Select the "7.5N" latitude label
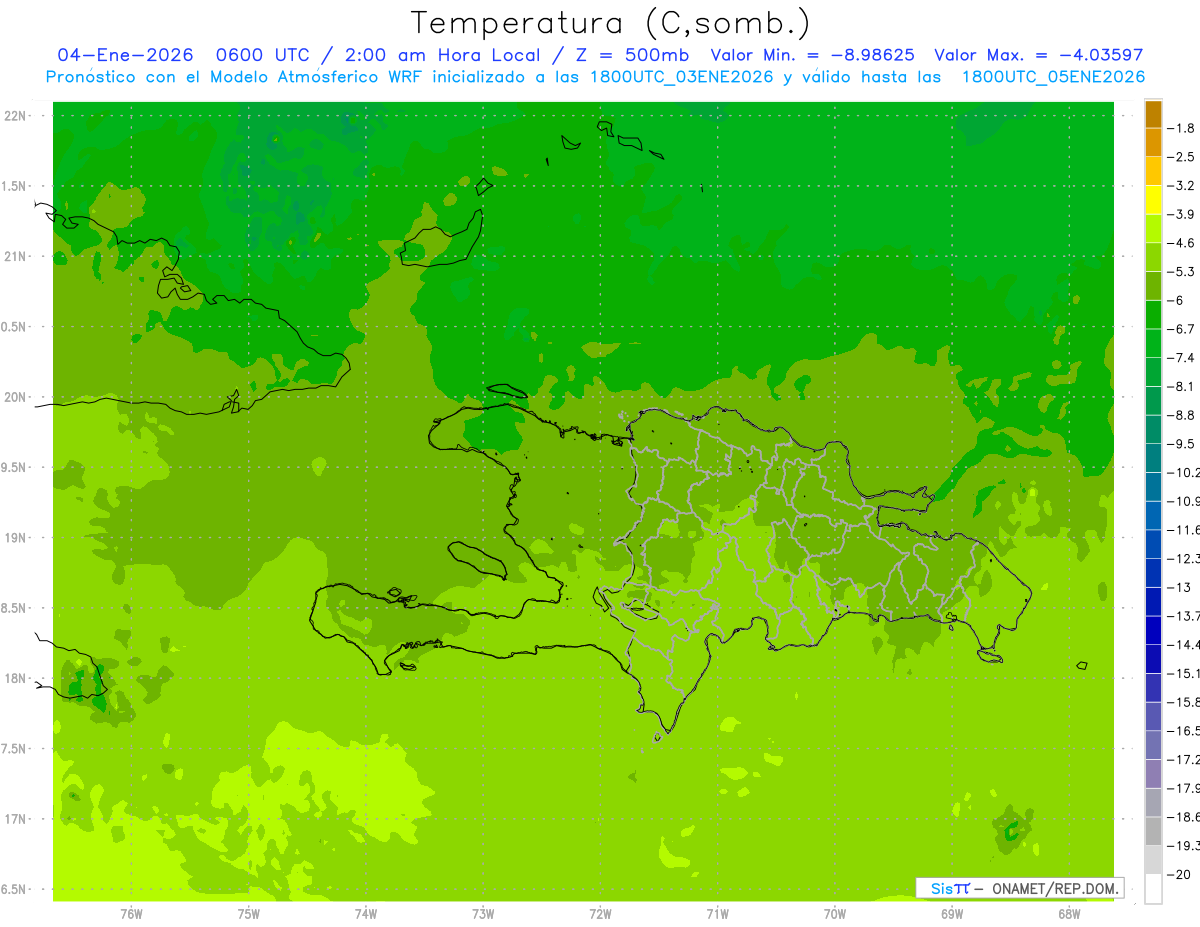Screen dimensions: 1200x927 15,749
